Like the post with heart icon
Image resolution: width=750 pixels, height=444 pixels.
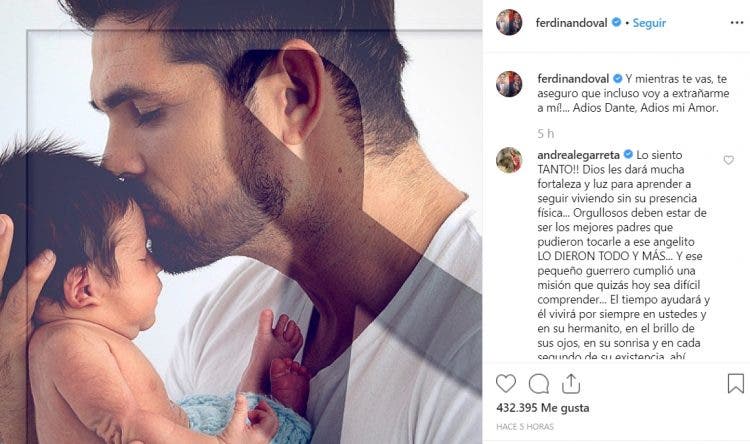(x=506, y=384)
